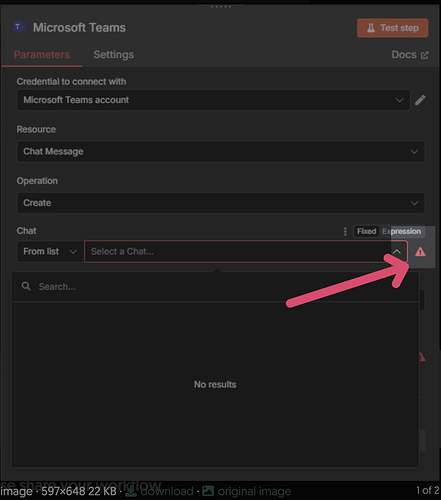Screen dimensions: 441x500
Task: Click the Microsoft Teams logo icon
Action: (x=20, y=27)
